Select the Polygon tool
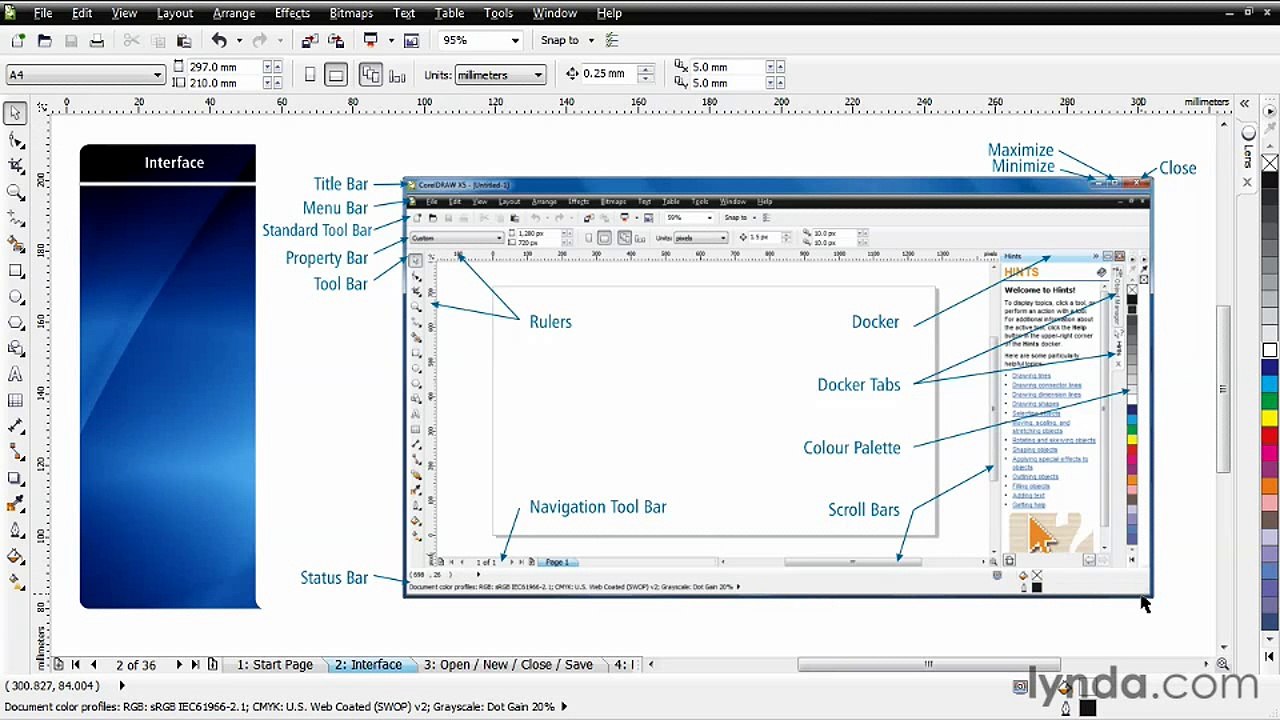The width and height of the screenshot is (1280, 720). point(16,323)
